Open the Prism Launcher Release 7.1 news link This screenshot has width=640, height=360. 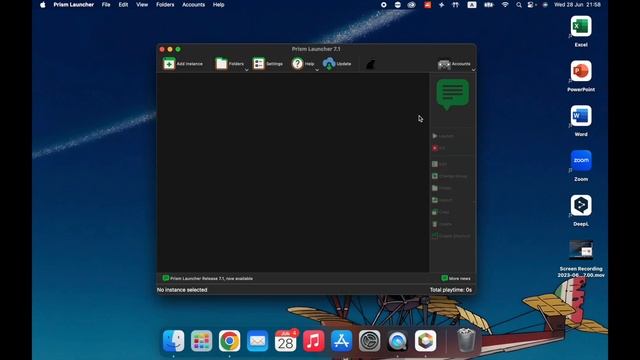(208, 278)
